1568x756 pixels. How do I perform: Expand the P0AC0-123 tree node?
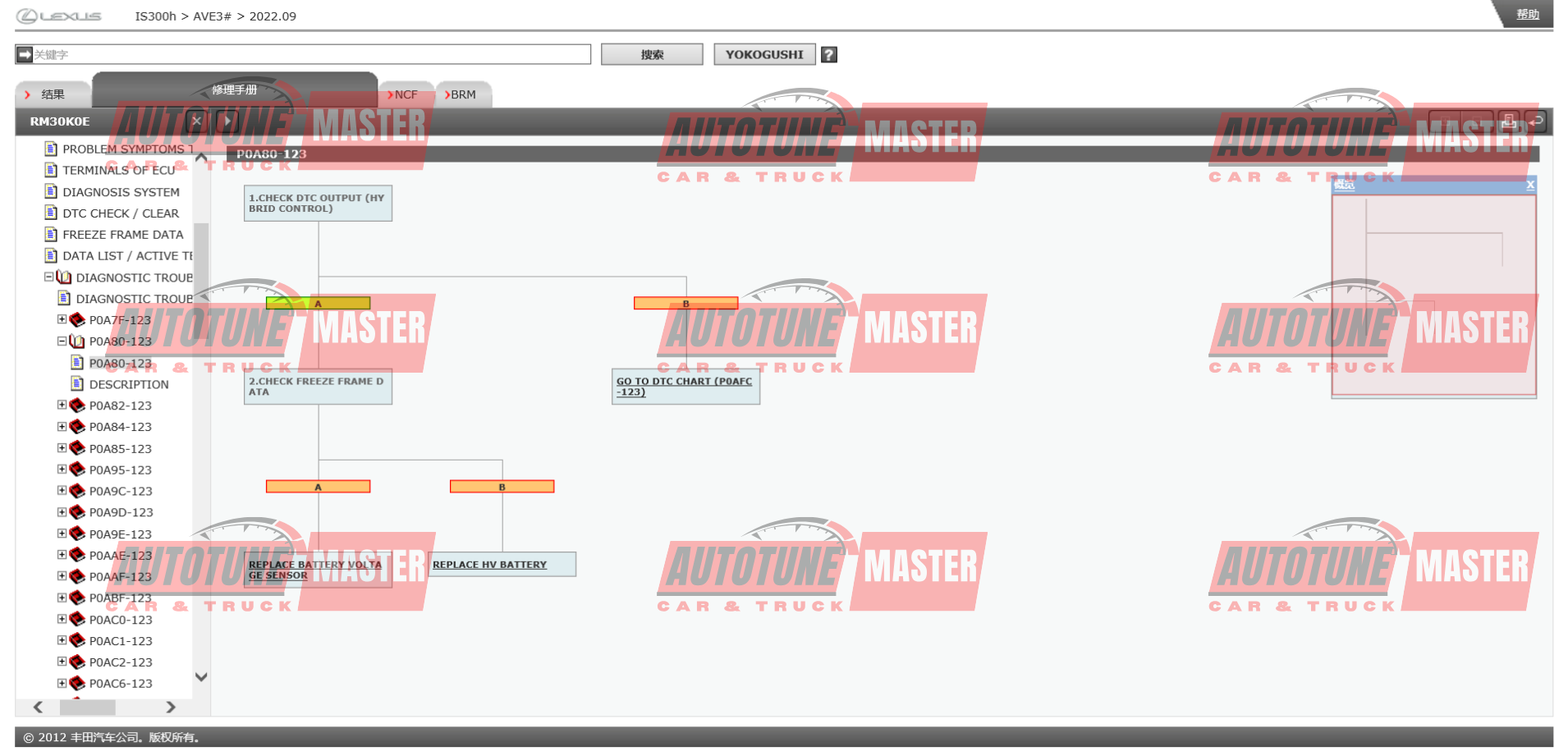click(x=62, y=619)
